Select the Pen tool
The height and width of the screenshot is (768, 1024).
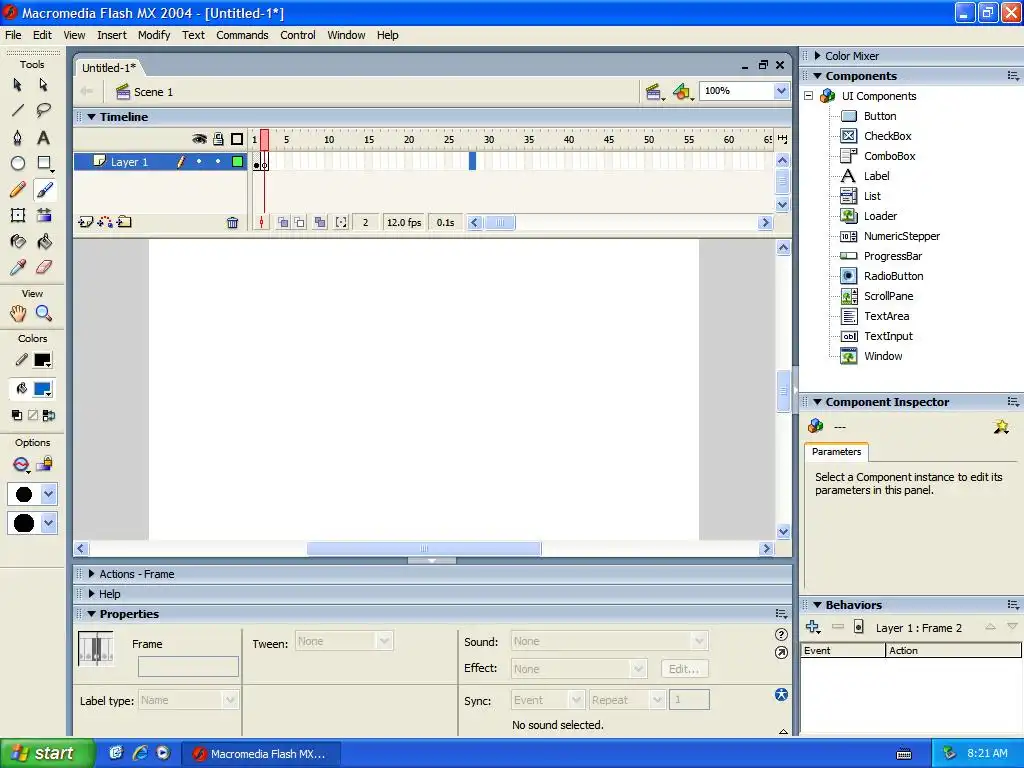(18, 137)
